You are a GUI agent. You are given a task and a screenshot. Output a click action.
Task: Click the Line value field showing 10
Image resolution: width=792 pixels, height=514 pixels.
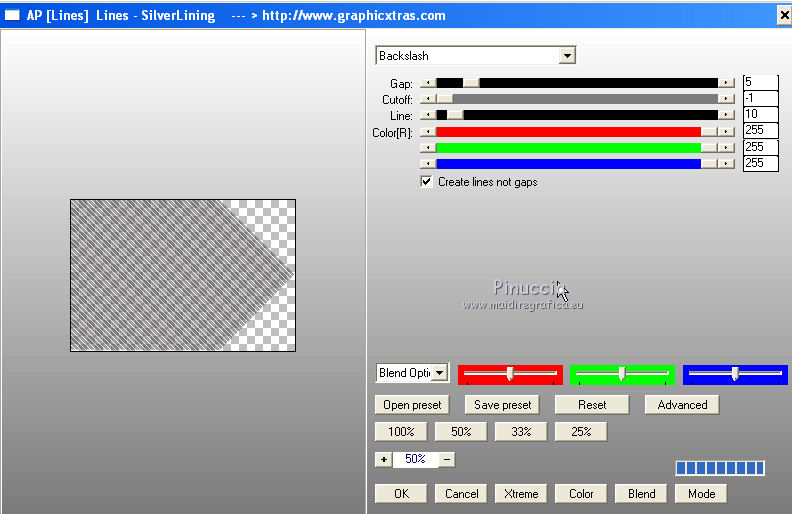click(760, 114)
